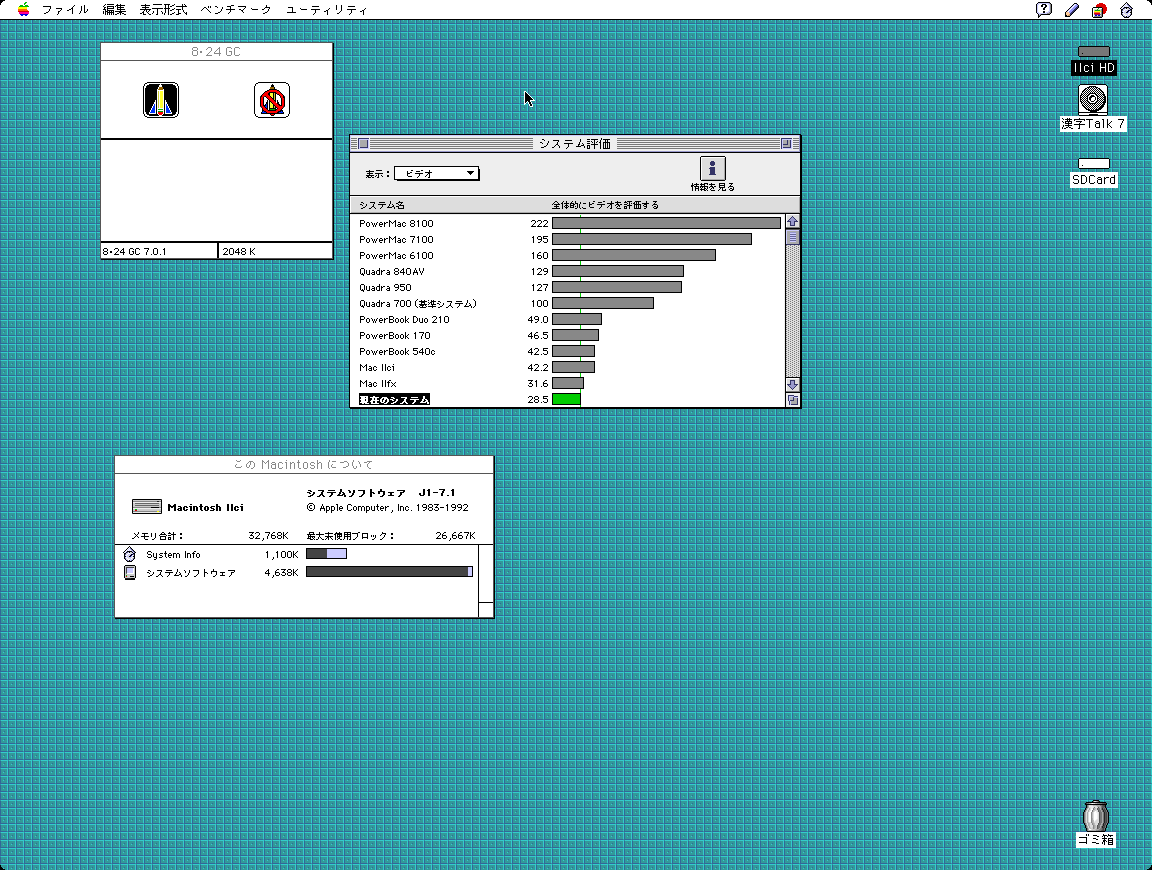Image resolution: width=1152 pixels, height=870 pixels.
Task: Click the 28.5 score value
Action: (538, 400)
